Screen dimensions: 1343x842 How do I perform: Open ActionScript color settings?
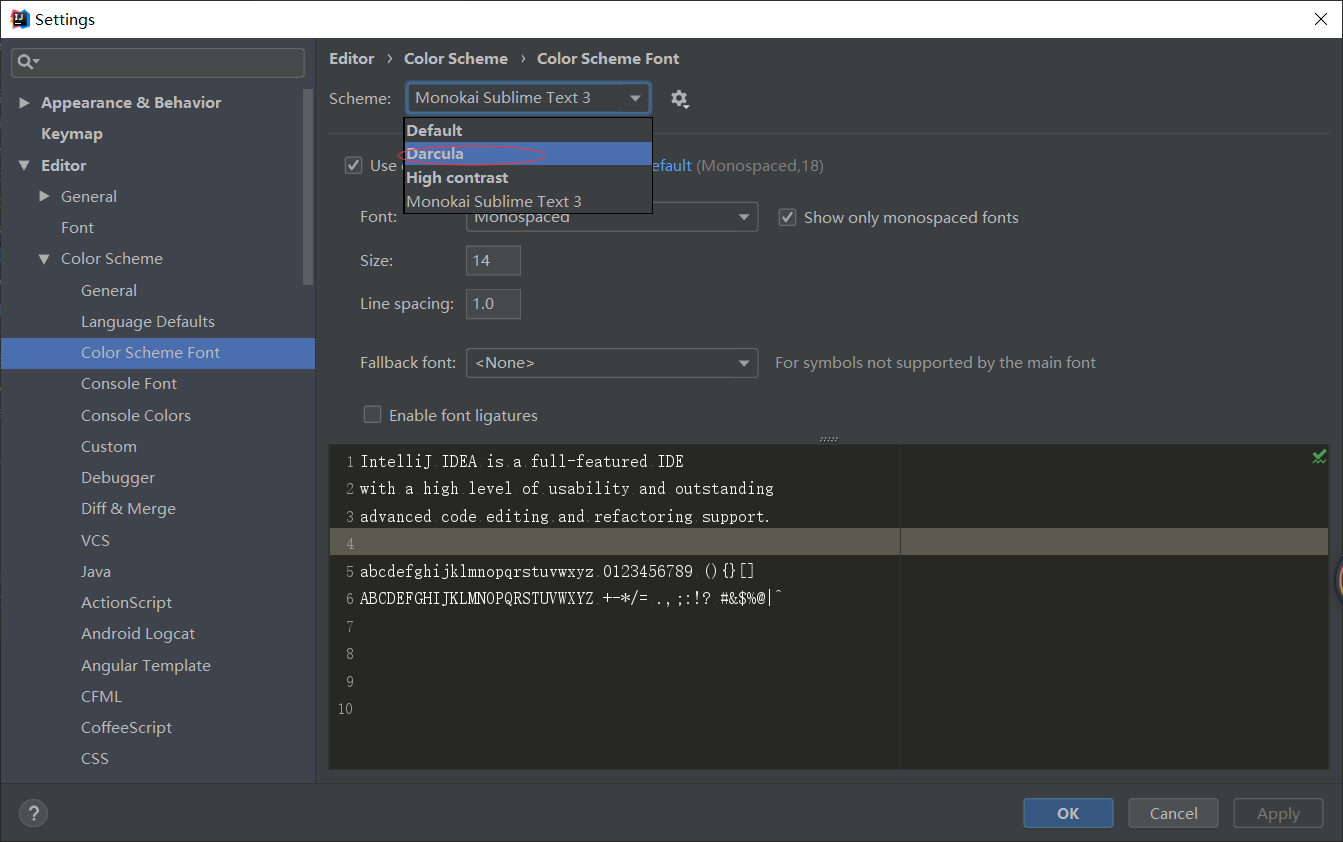coord(127,603)
